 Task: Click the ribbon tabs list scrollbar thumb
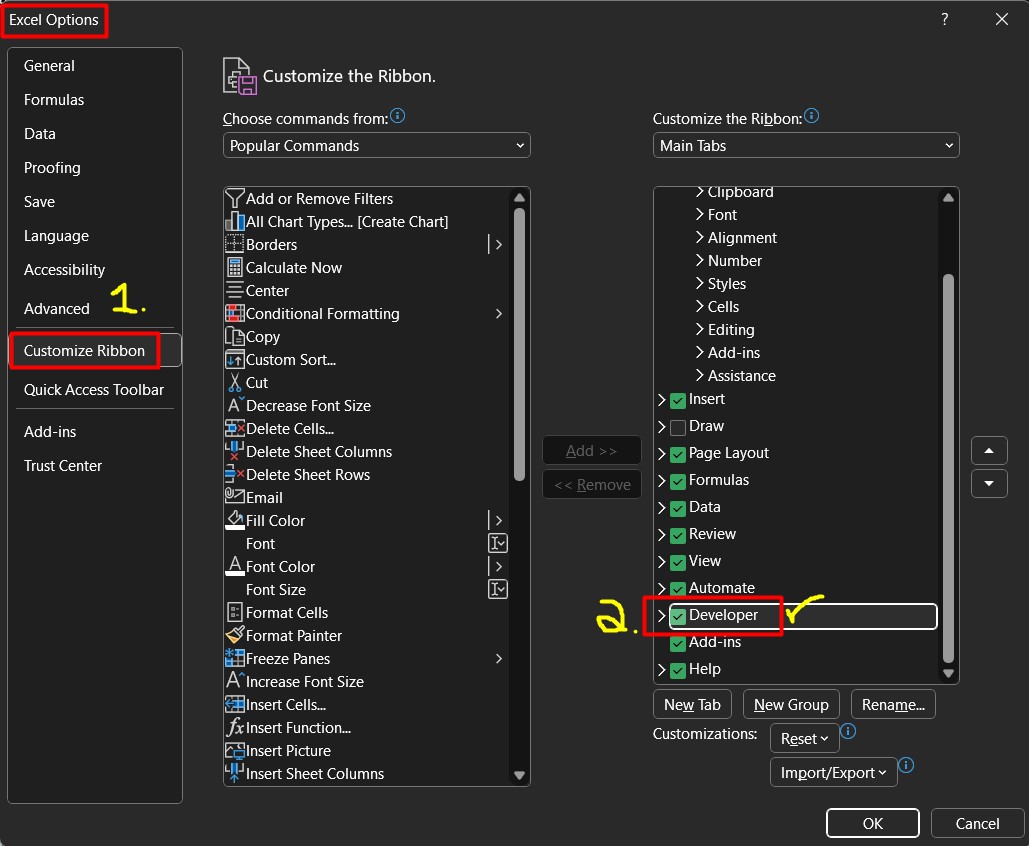click(948, 468)
